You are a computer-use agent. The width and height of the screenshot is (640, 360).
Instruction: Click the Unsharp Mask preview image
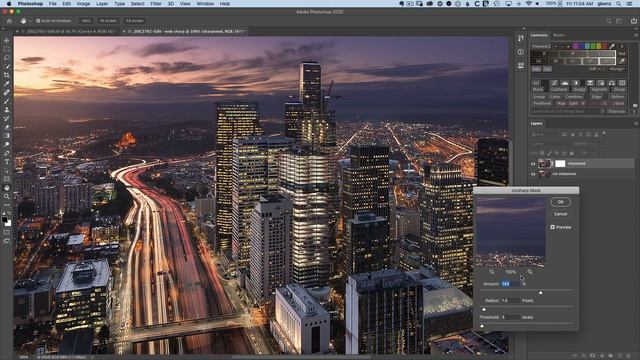(511, 232)
